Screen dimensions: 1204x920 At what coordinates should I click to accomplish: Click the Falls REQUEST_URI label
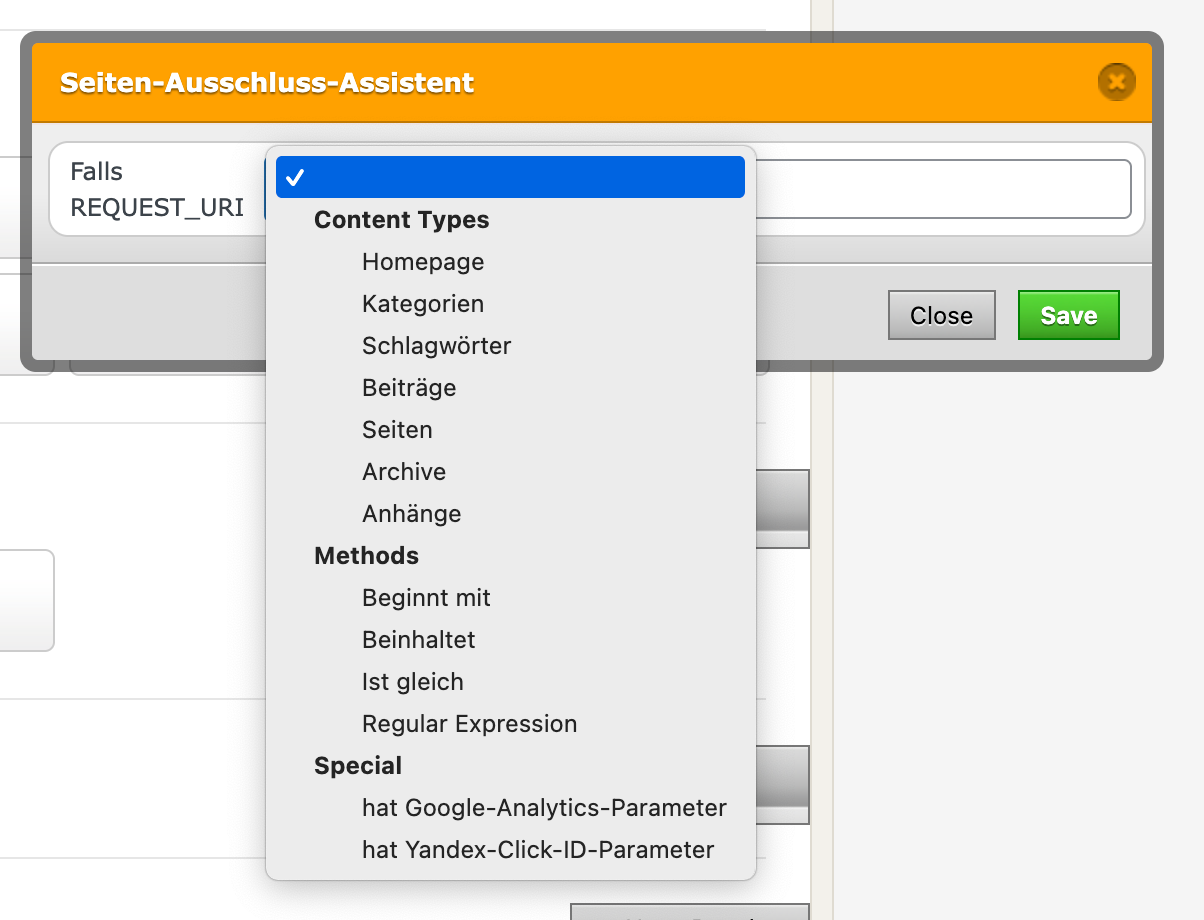point(157,190)
